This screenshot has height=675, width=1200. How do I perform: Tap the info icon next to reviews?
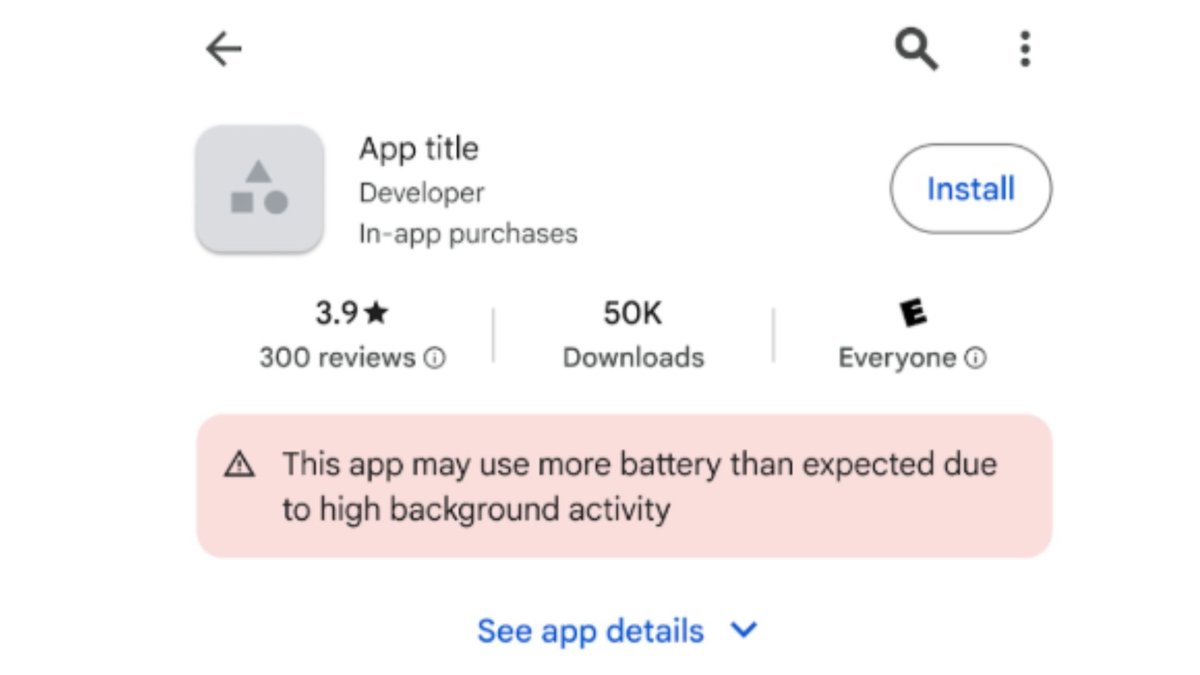click(435, 358)
